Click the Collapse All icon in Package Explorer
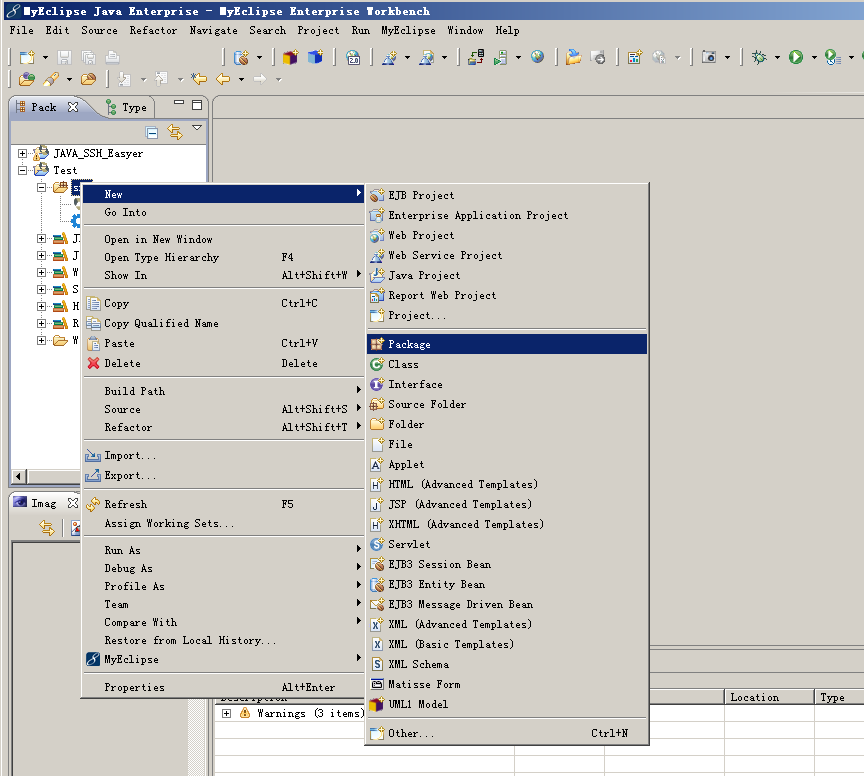 [x=152, y=132]
